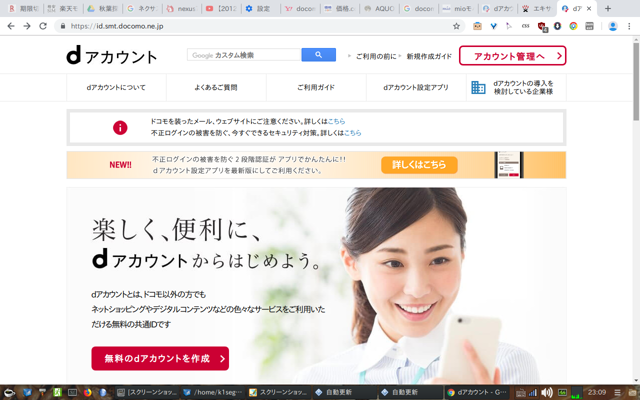
Task: Focus the Google カスタム検索 input field
Action: coord(244,55)
